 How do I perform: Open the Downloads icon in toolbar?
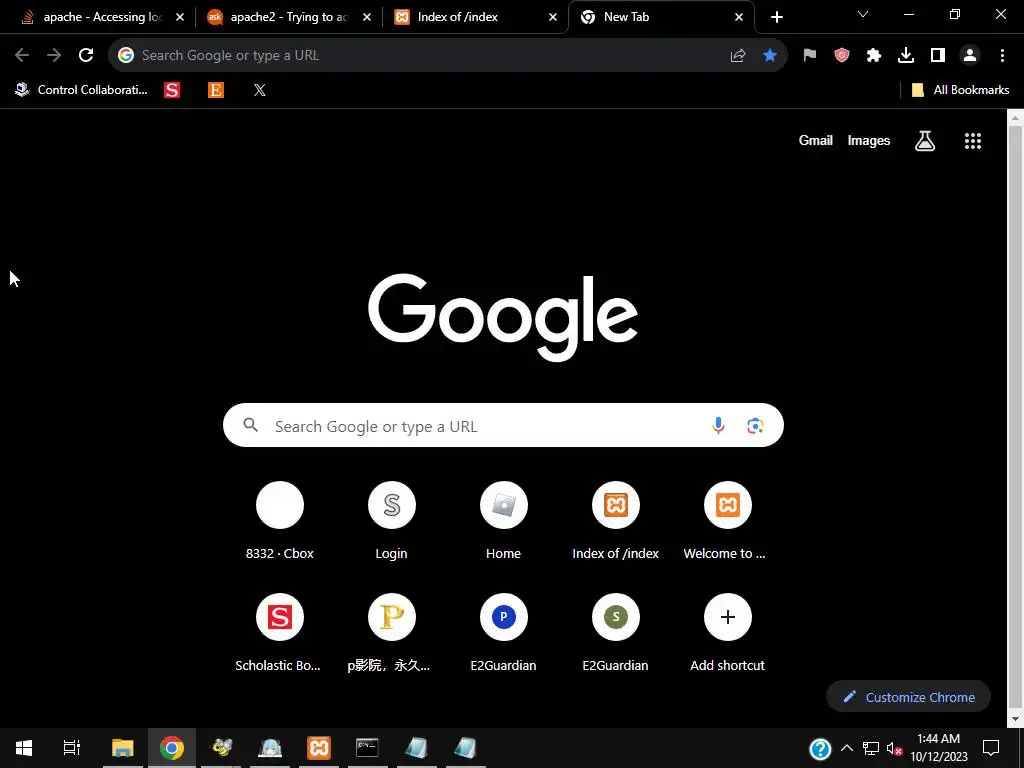906,56
